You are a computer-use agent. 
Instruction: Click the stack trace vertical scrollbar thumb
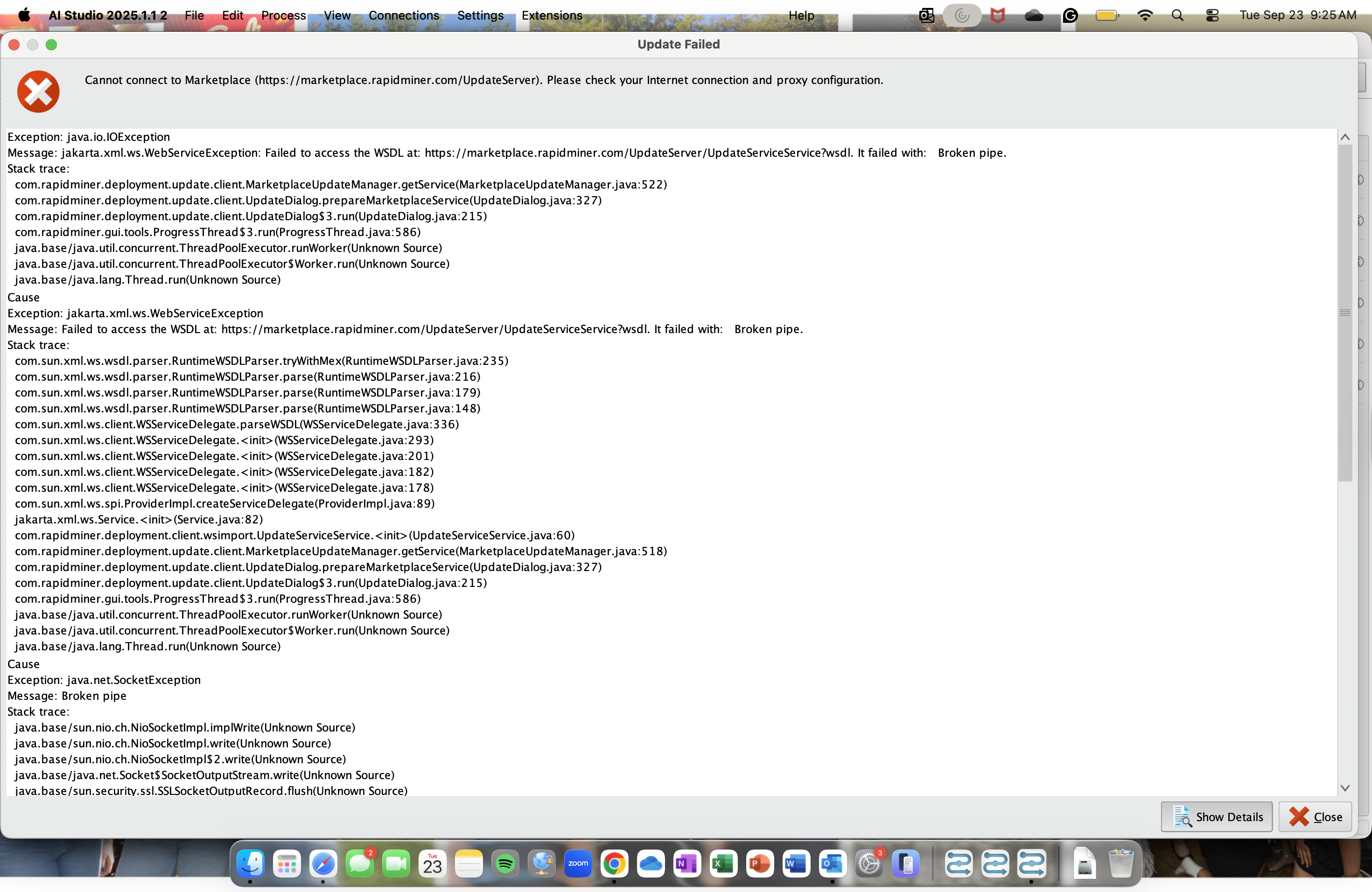click(1344, 312)
